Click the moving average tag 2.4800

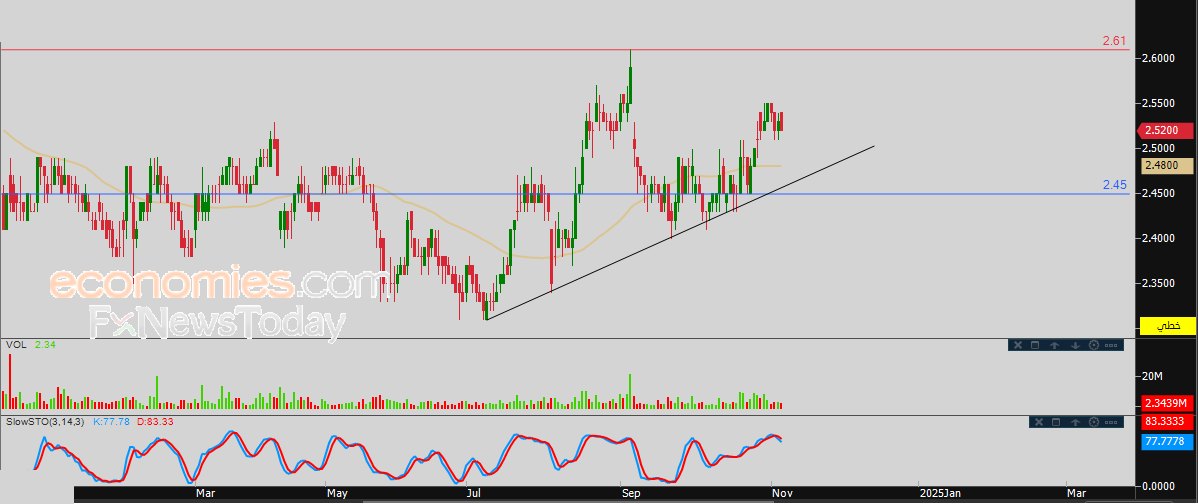[1167, 165]
